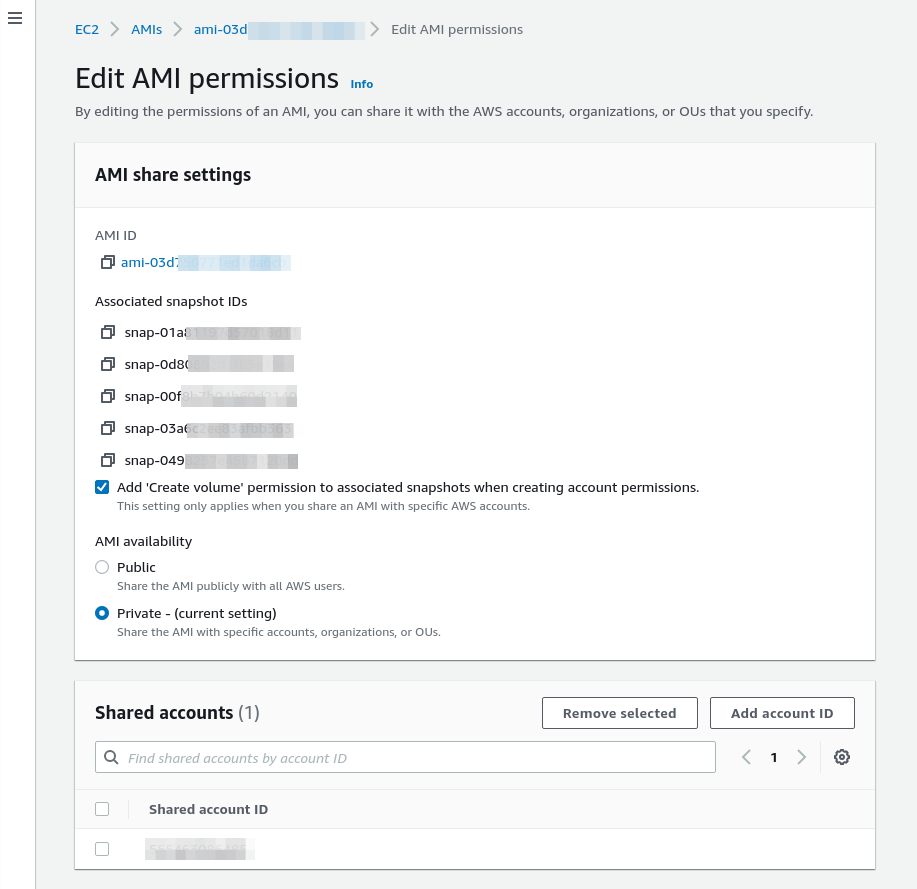Click the search magnifier in the accounts filter
Viewport: 917px width, 889px height.
111,757
